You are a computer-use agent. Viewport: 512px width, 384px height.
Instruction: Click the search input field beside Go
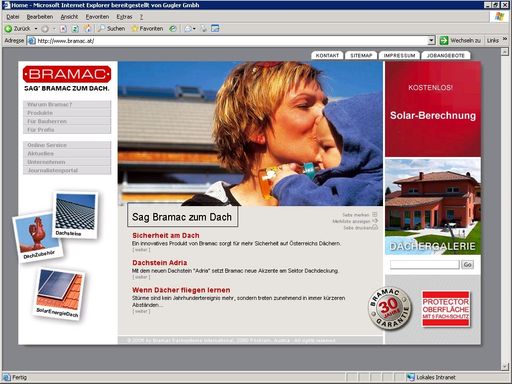[425, 265]
